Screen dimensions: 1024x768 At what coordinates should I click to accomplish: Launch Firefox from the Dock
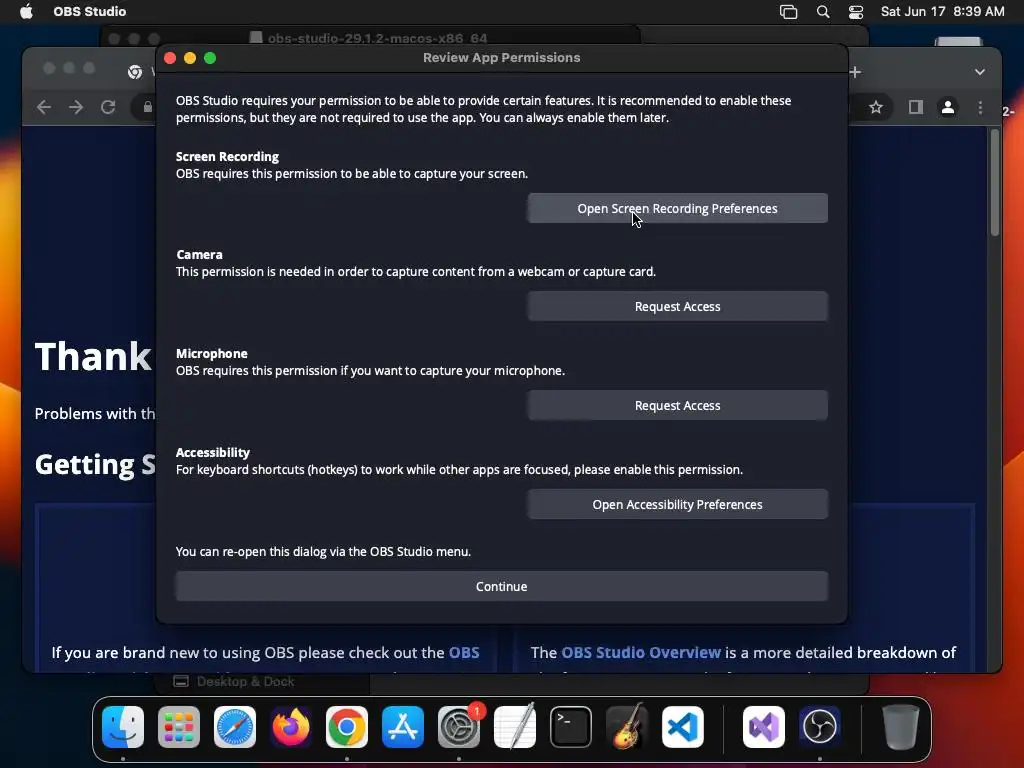point(291,727)
